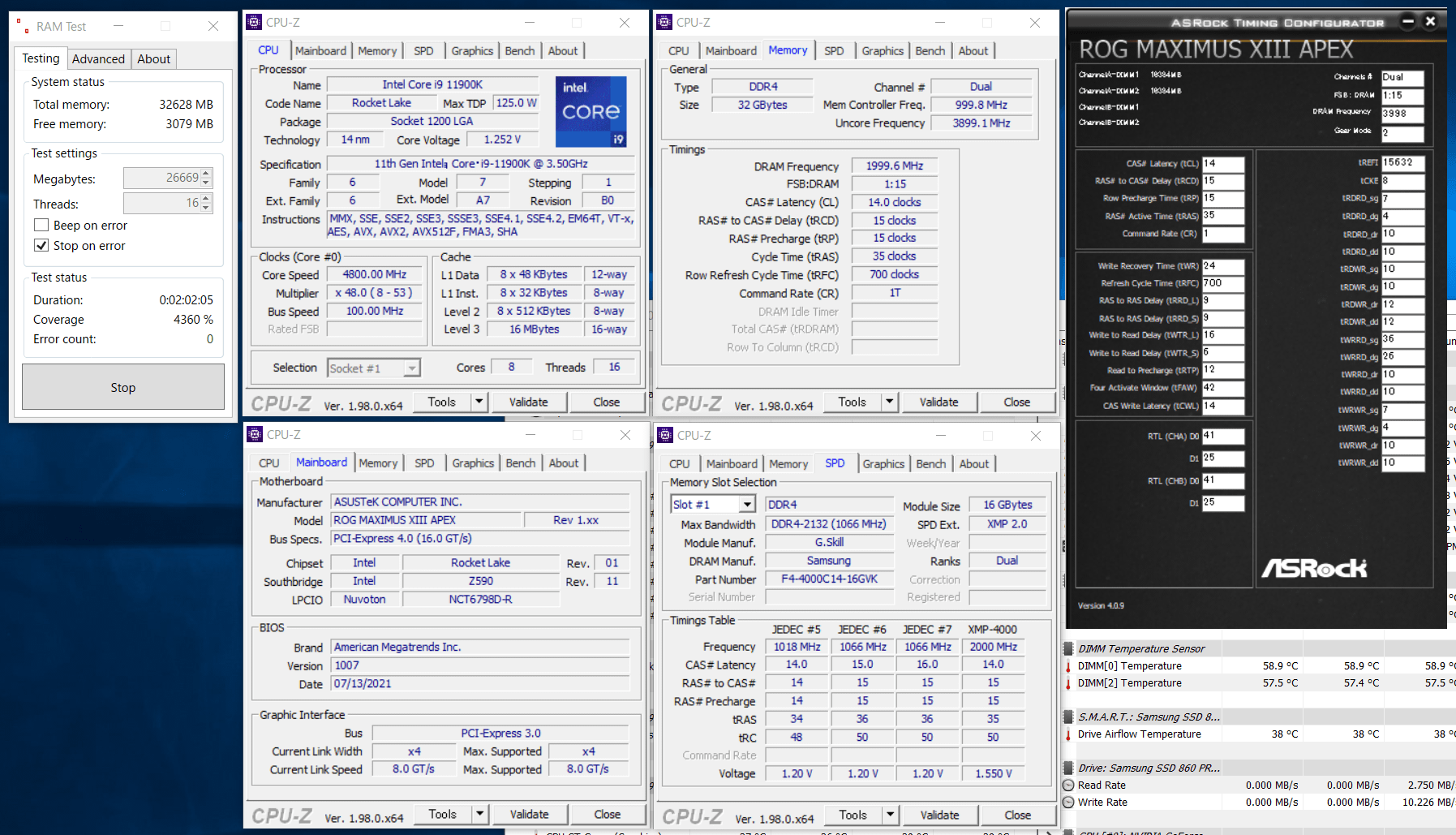Open Tools dropdown arrow in SPD tab window

pyautogui.click(x=890, y=815)
